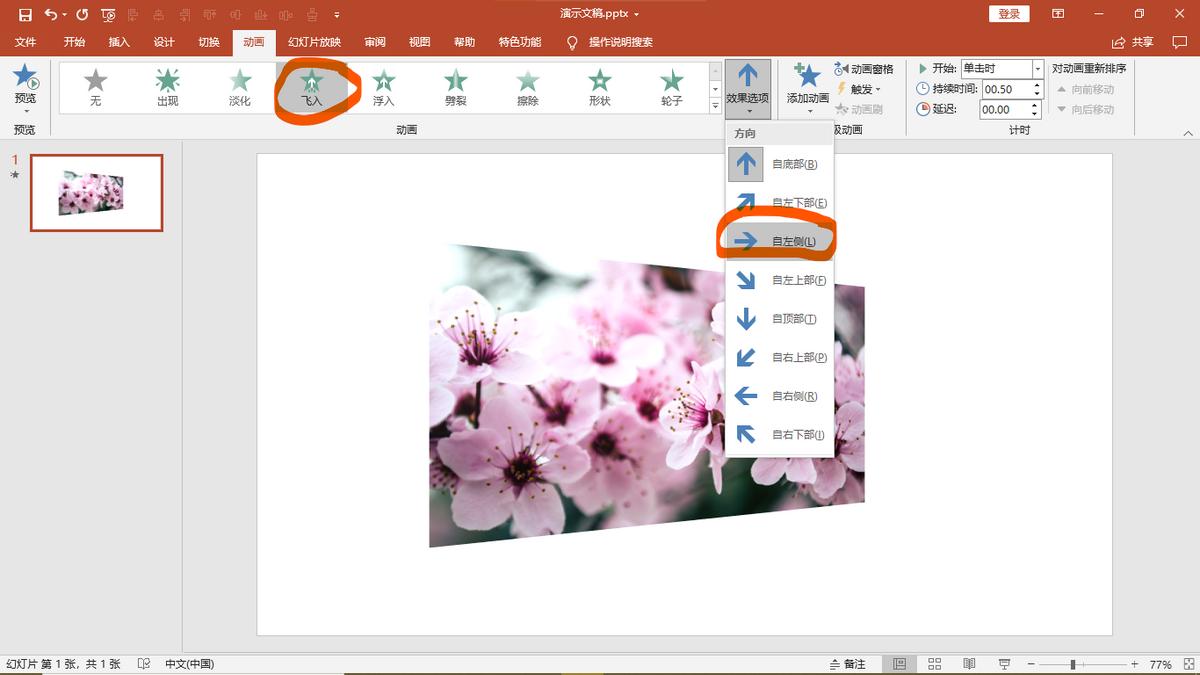The height and width of the screenshot is (675, 1200).
Task: Expand the 开始 start timing dropdown
Action: pos(1037,69)
